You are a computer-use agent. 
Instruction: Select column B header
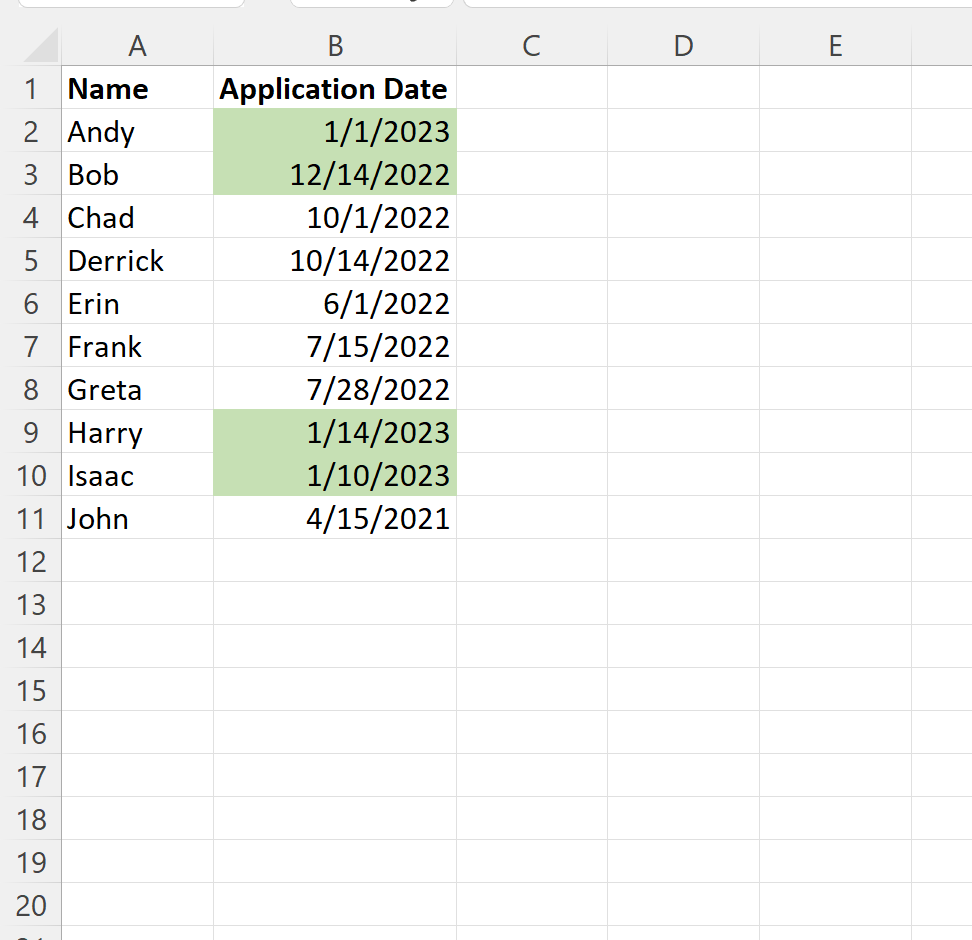point(335,46)
